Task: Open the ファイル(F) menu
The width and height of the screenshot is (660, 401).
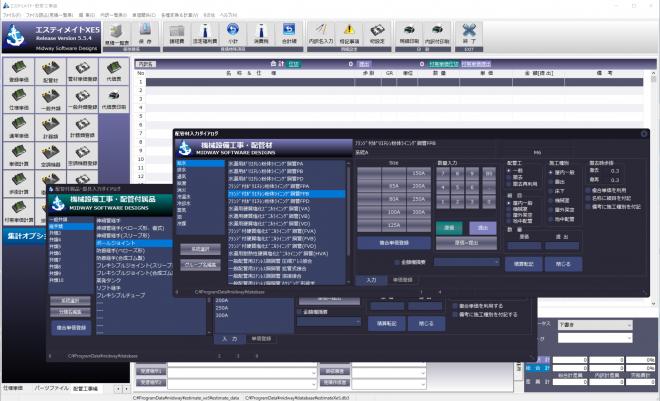Action: (12, 15)
